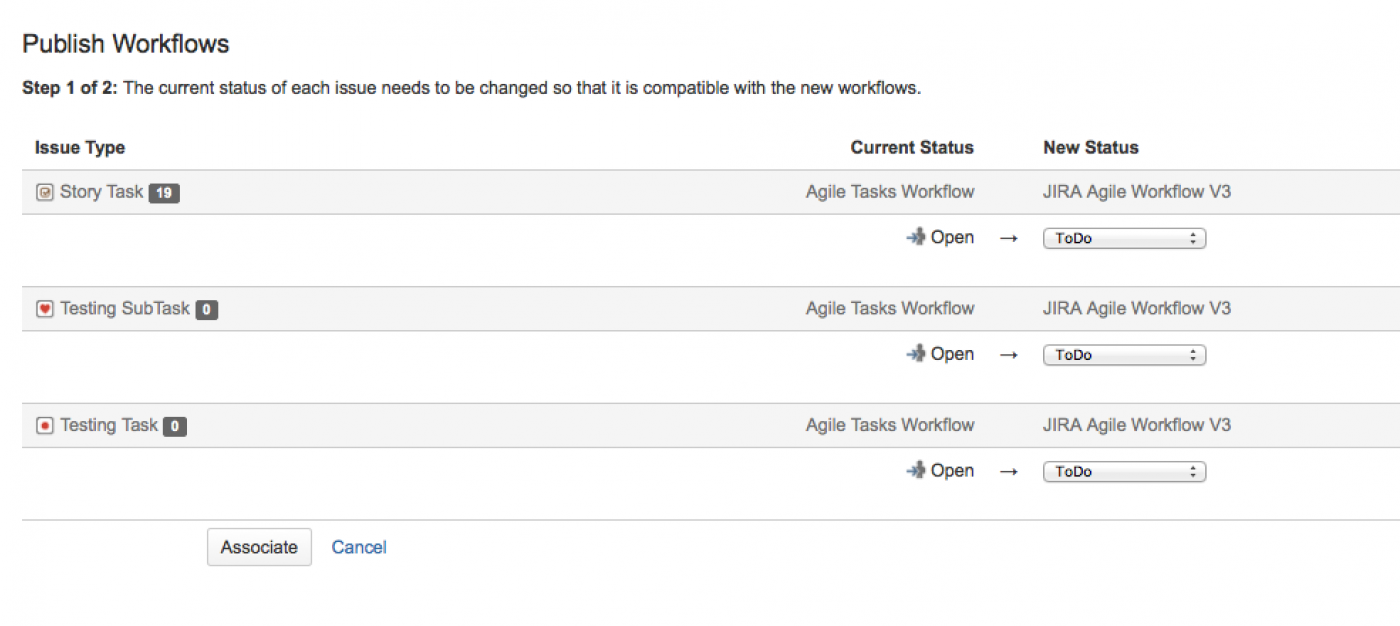The height and width of the screenshot is (626, 1400).
Task: Click the Testing SubTask heart icon
Action: pos(44,309)
